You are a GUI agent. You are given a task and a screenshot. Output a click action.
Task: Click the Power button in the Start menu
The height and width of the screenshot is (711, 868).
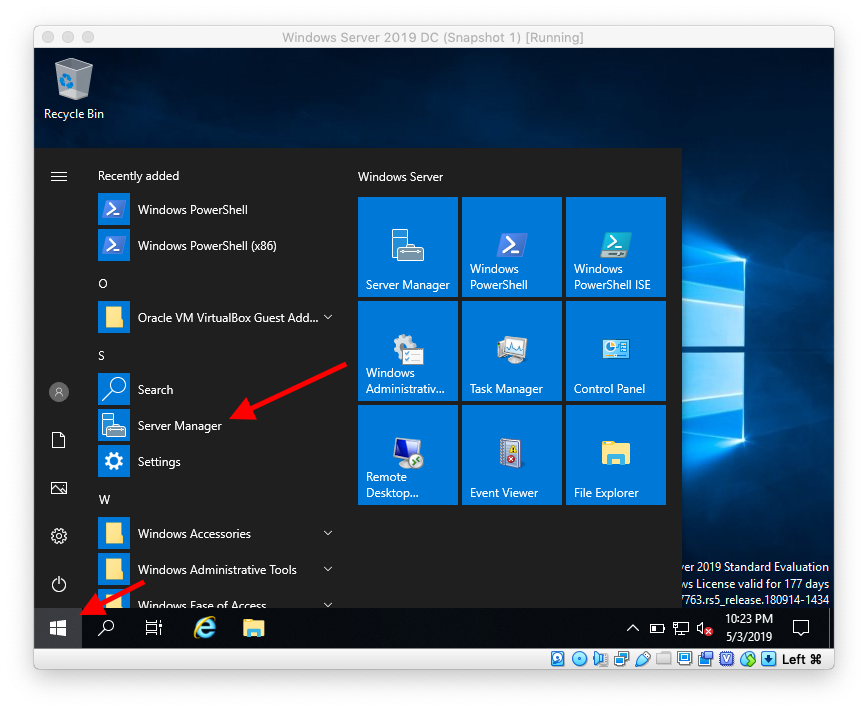pos(58,584)
